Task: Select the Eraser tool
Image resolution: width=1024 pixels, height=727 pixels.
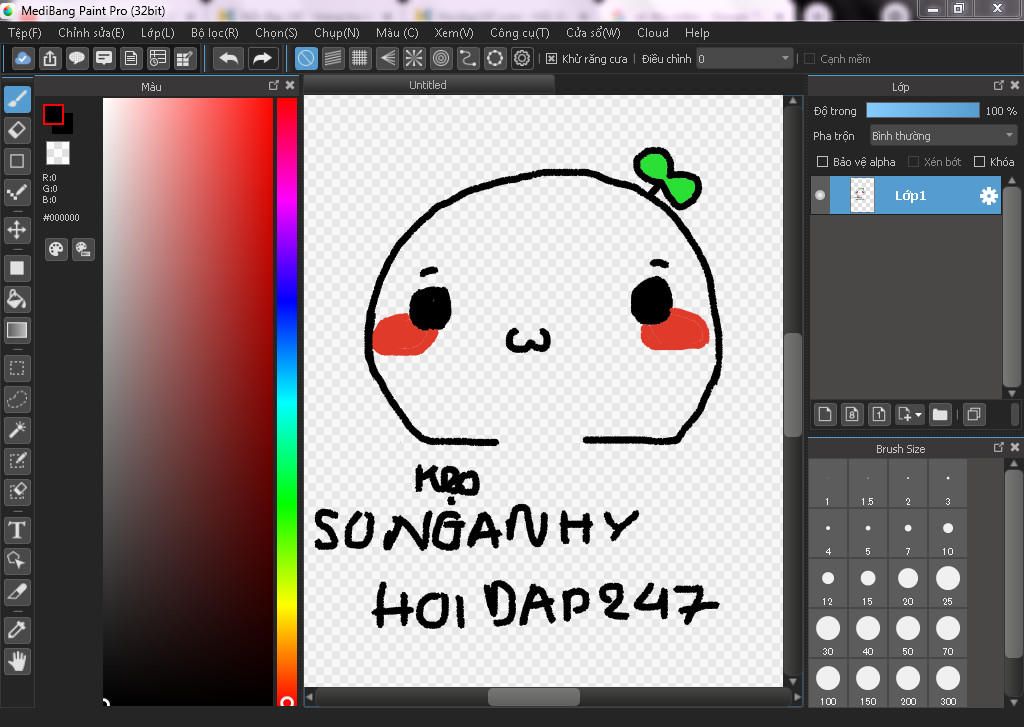Action: coord(18,130)
